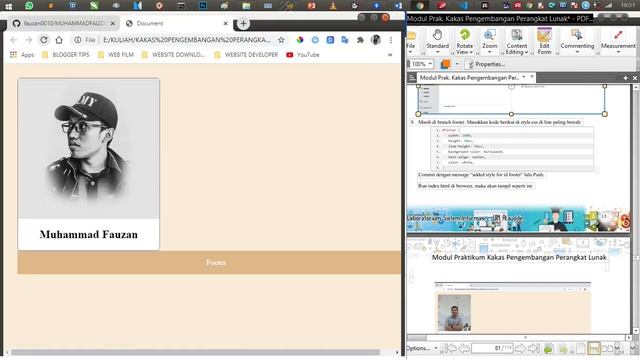
Task: Open the Rotate View dropdown
Action: (464, 42)
